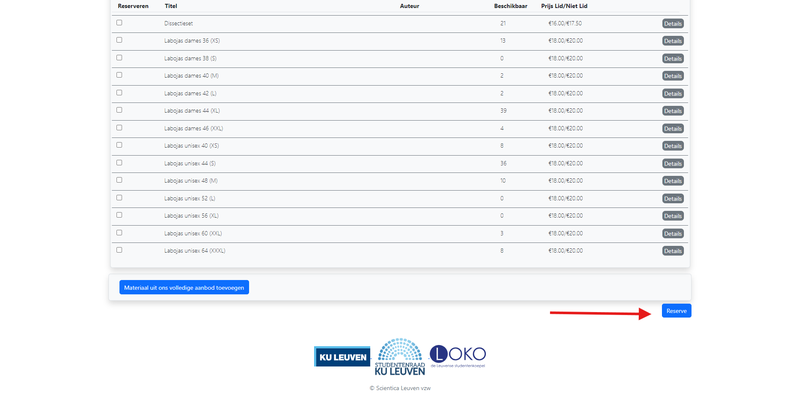This screenshot has height=396, width=800.
Task: Click the Prijs Lid/Niet Lid header
Action: tap(564, 6)
